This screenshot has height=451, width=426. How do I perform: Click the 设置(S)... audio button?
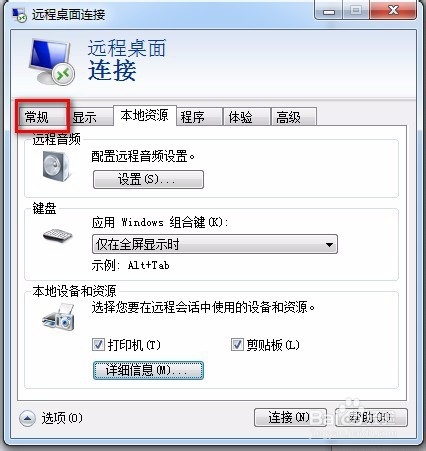(x=148, y=180)
